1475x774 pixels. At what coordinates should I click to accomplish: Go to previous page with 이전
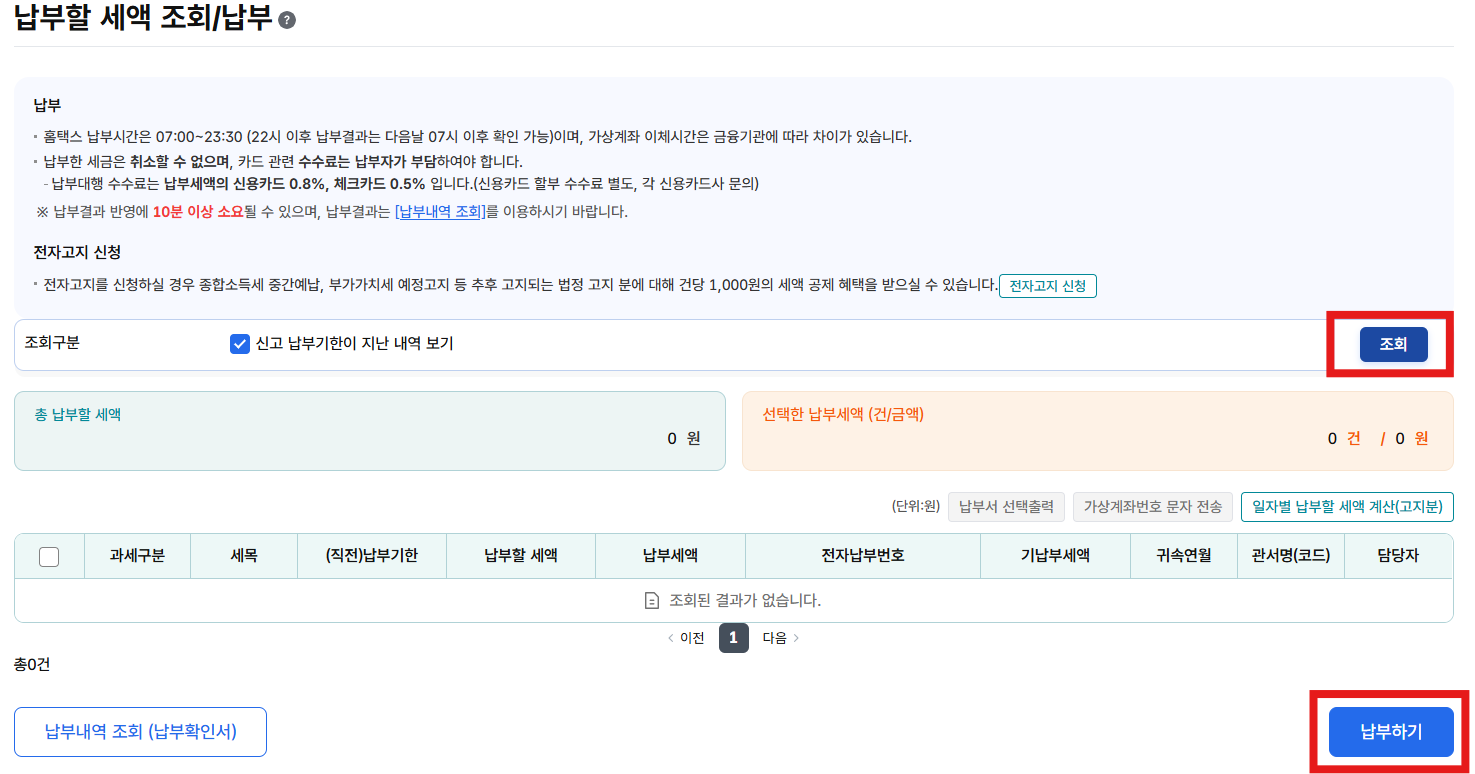[686, 638]
